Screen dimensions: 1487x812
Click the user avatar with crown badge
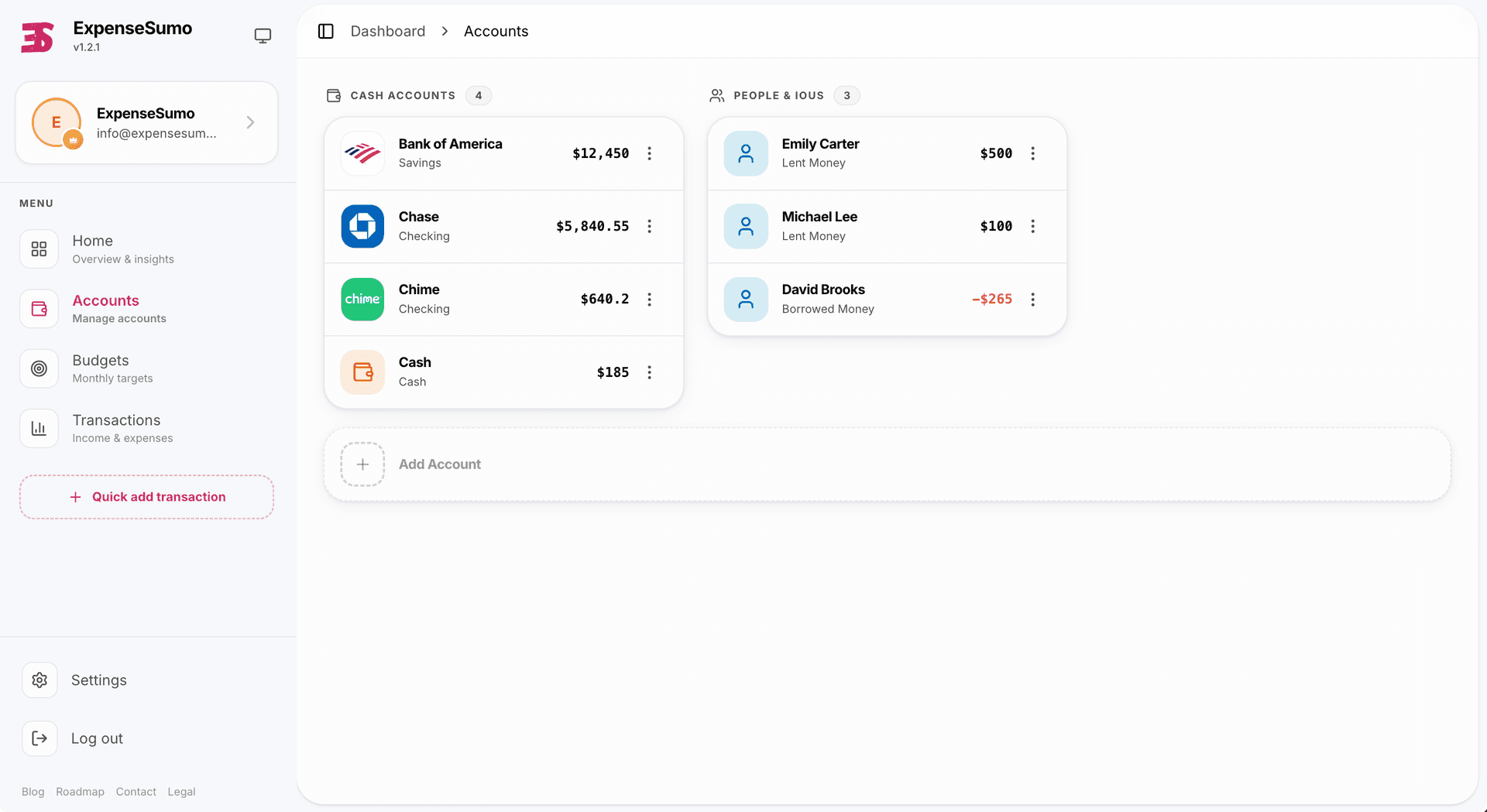coord(57,122)
